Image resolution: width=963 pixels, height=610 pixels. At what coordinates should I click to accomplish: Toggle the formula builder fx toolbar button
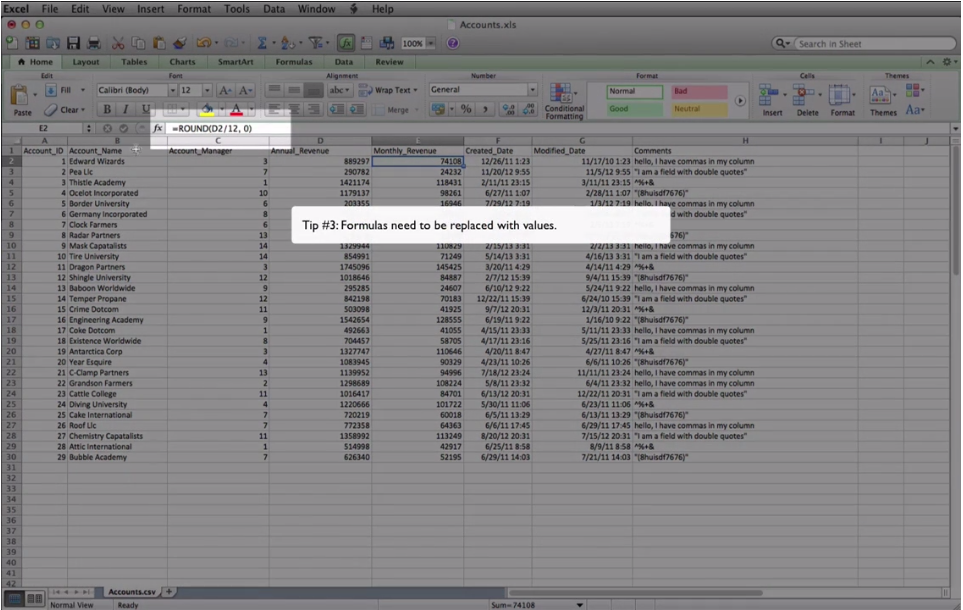pos(346,43)
